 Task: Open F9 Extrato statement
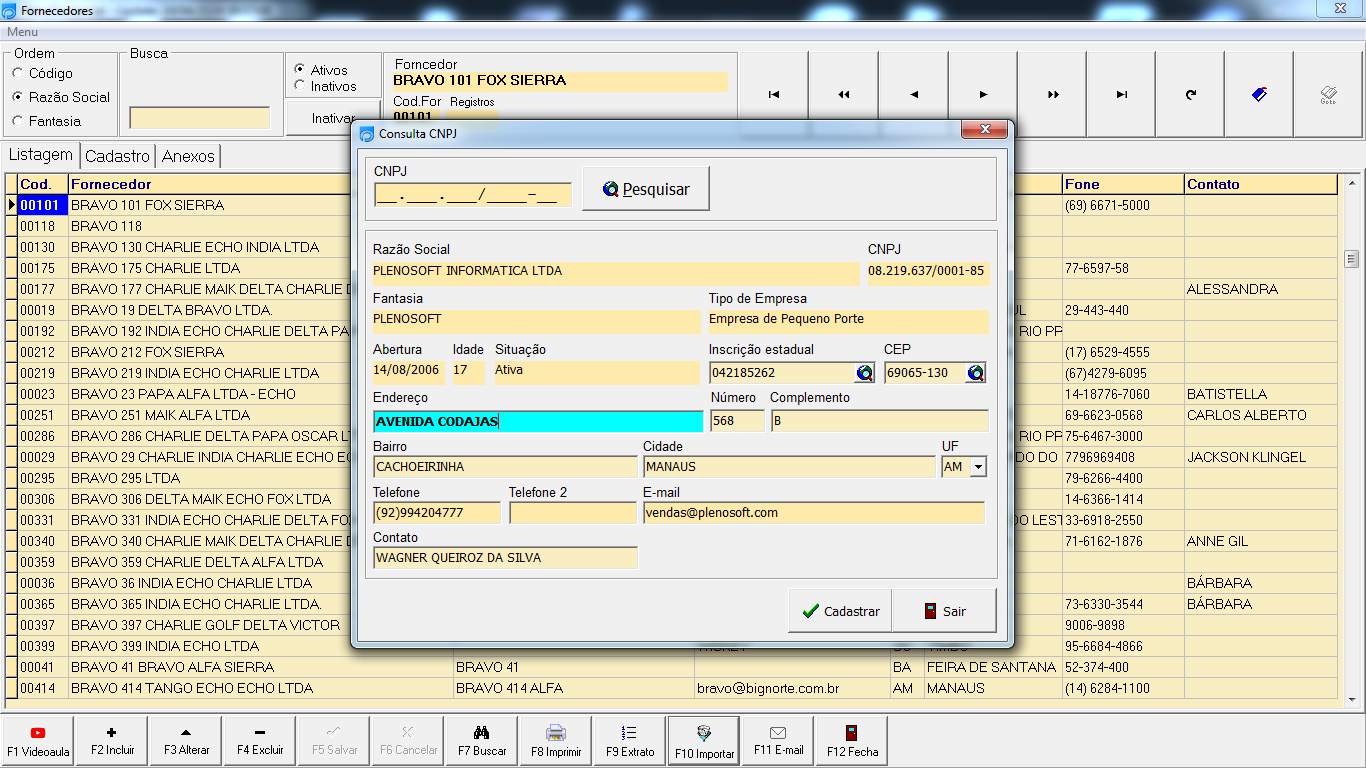tap(630, 740)
